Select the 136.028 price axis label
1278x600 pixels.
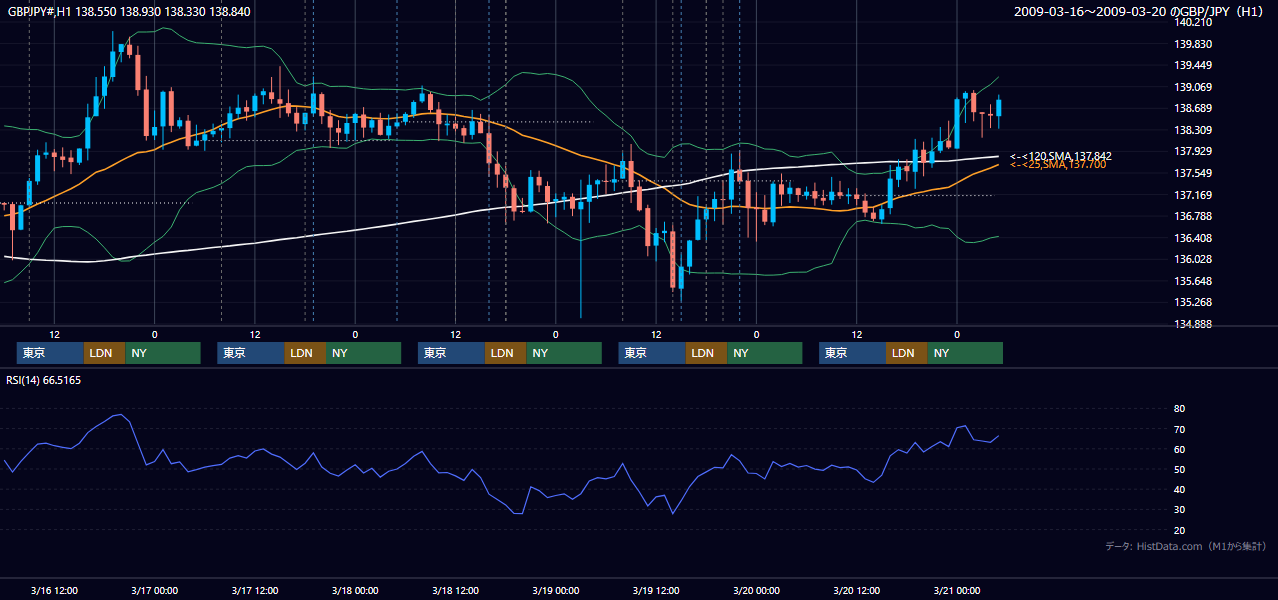pos(1194,259)
